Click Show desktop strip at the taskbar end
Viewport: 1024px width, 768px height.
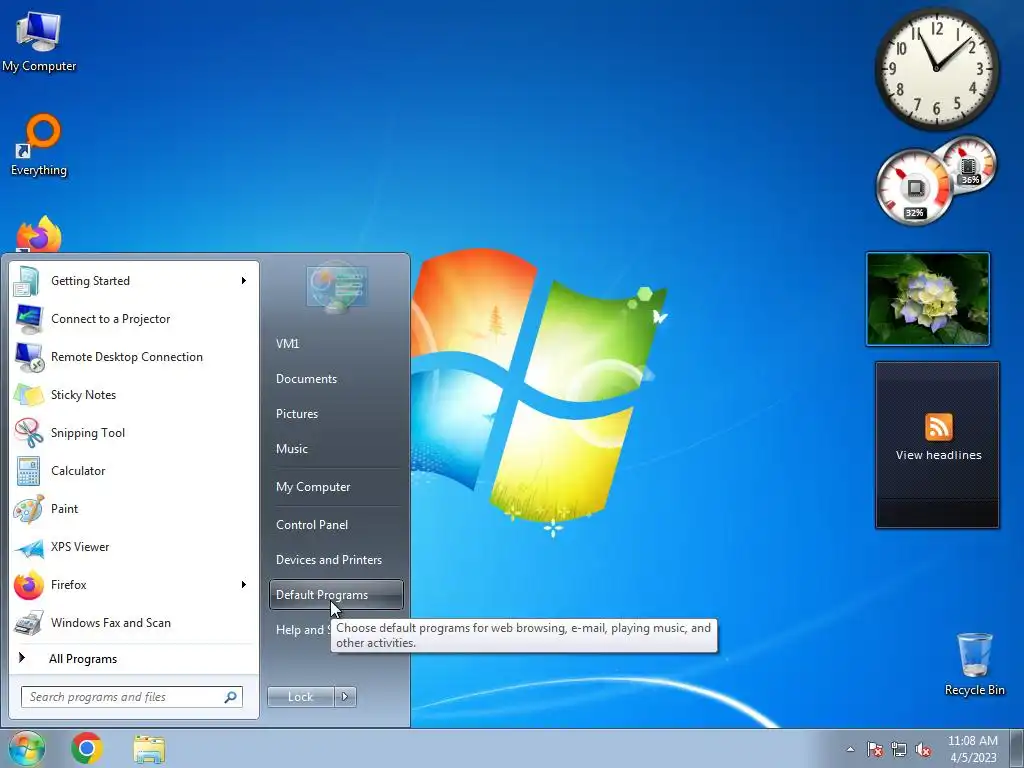[1018, 748]
